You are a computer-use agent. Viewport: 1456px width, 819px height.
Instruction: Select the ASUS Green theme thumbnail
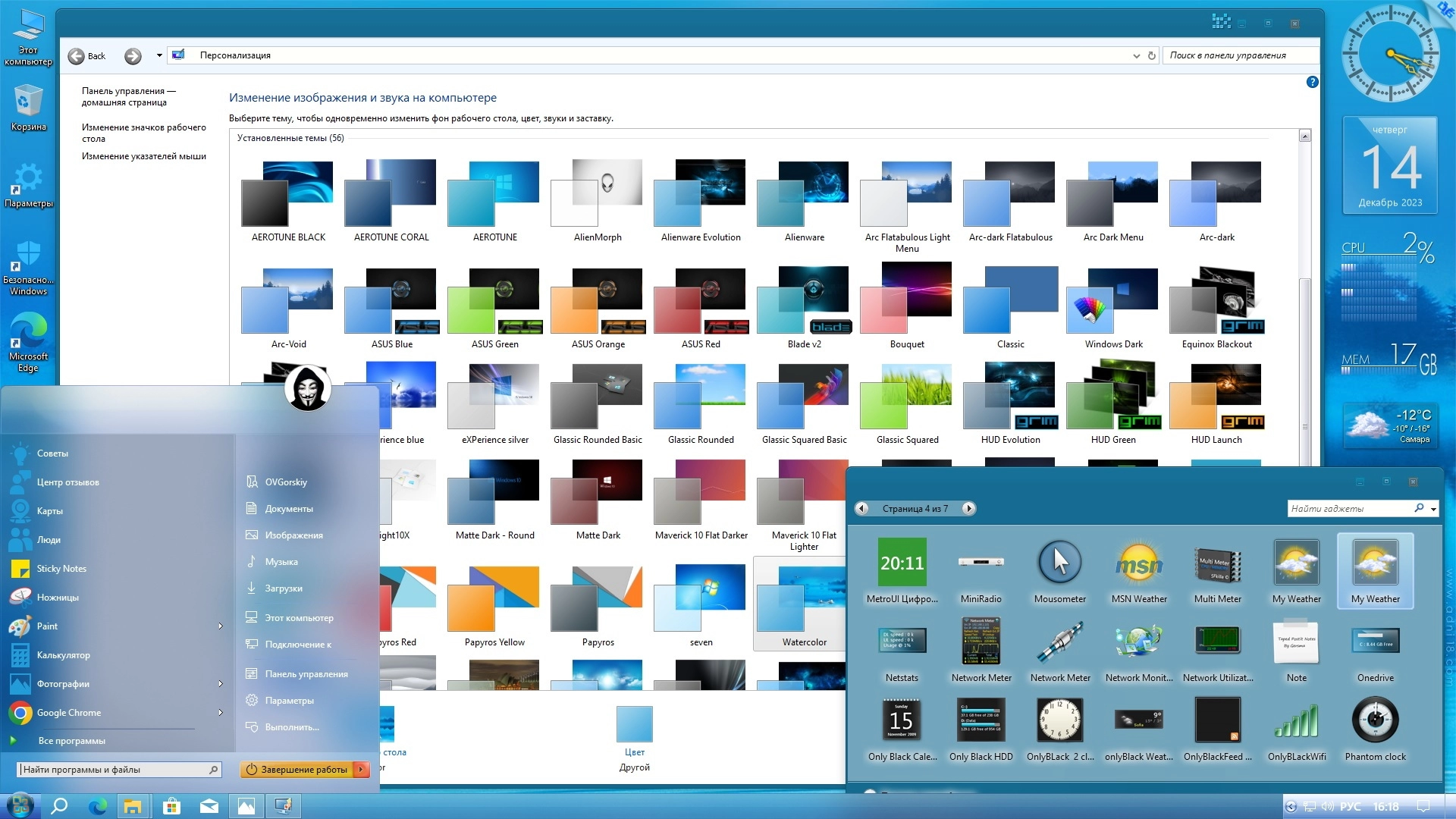tap(494, 302)
